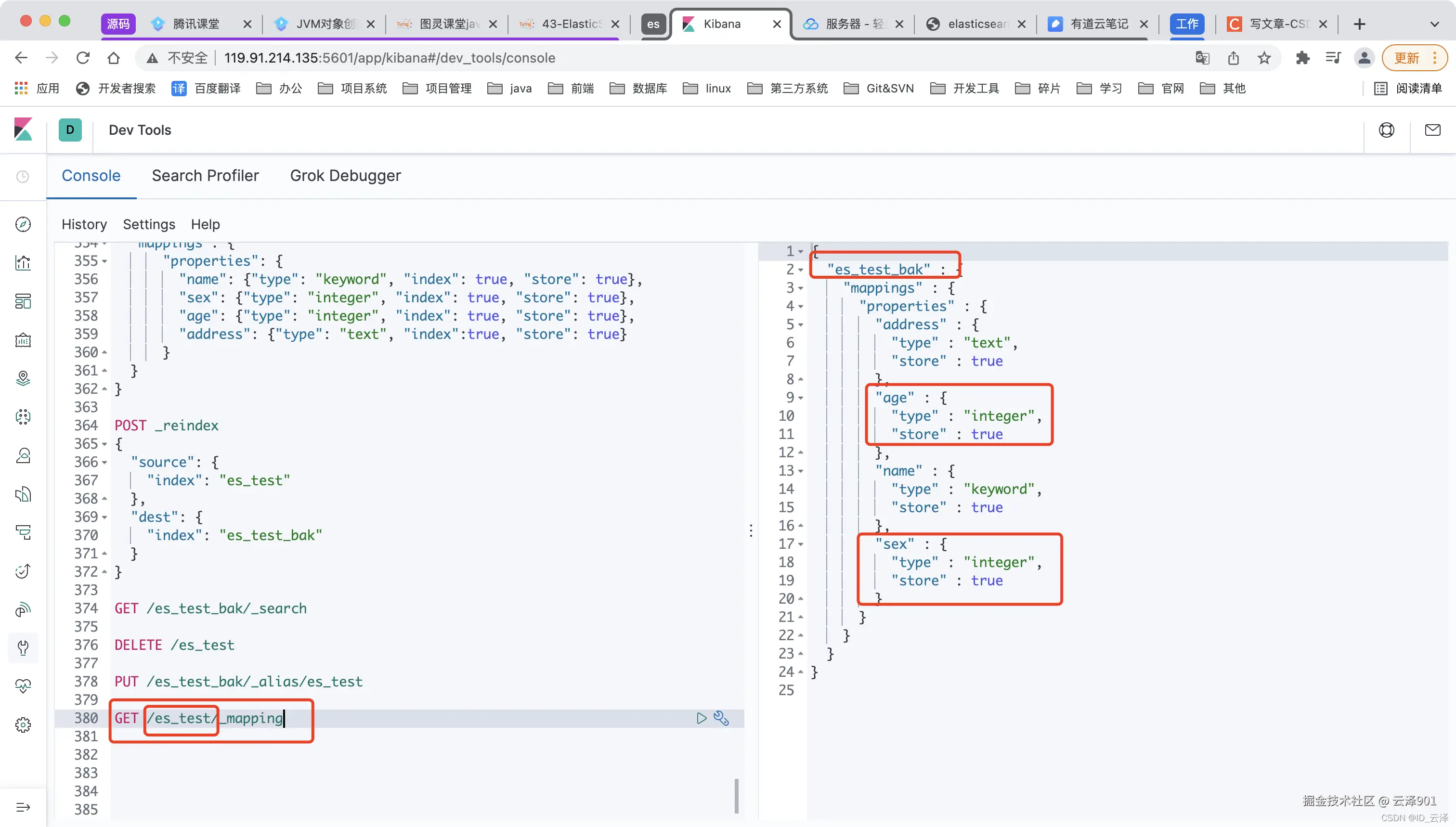Click the Kibana logo at the top left
1456x827 pixels.
(23, 129)
